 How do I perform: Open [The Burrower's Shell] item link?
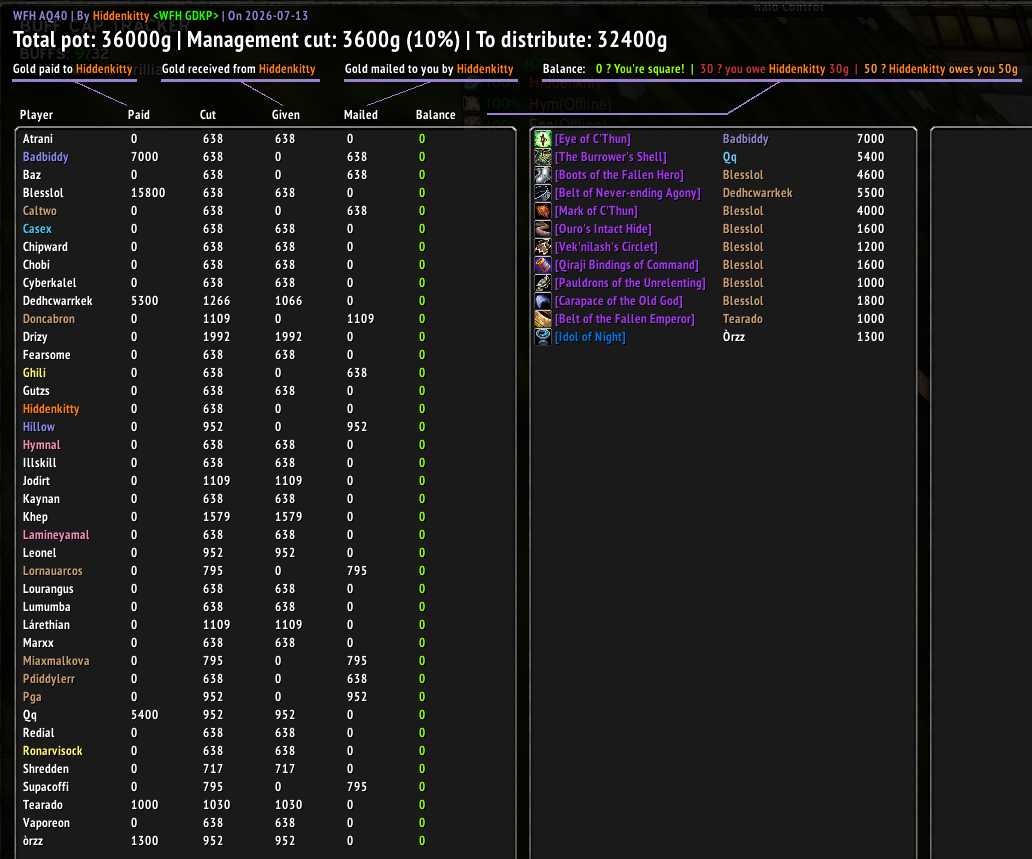tap(611, 157)
